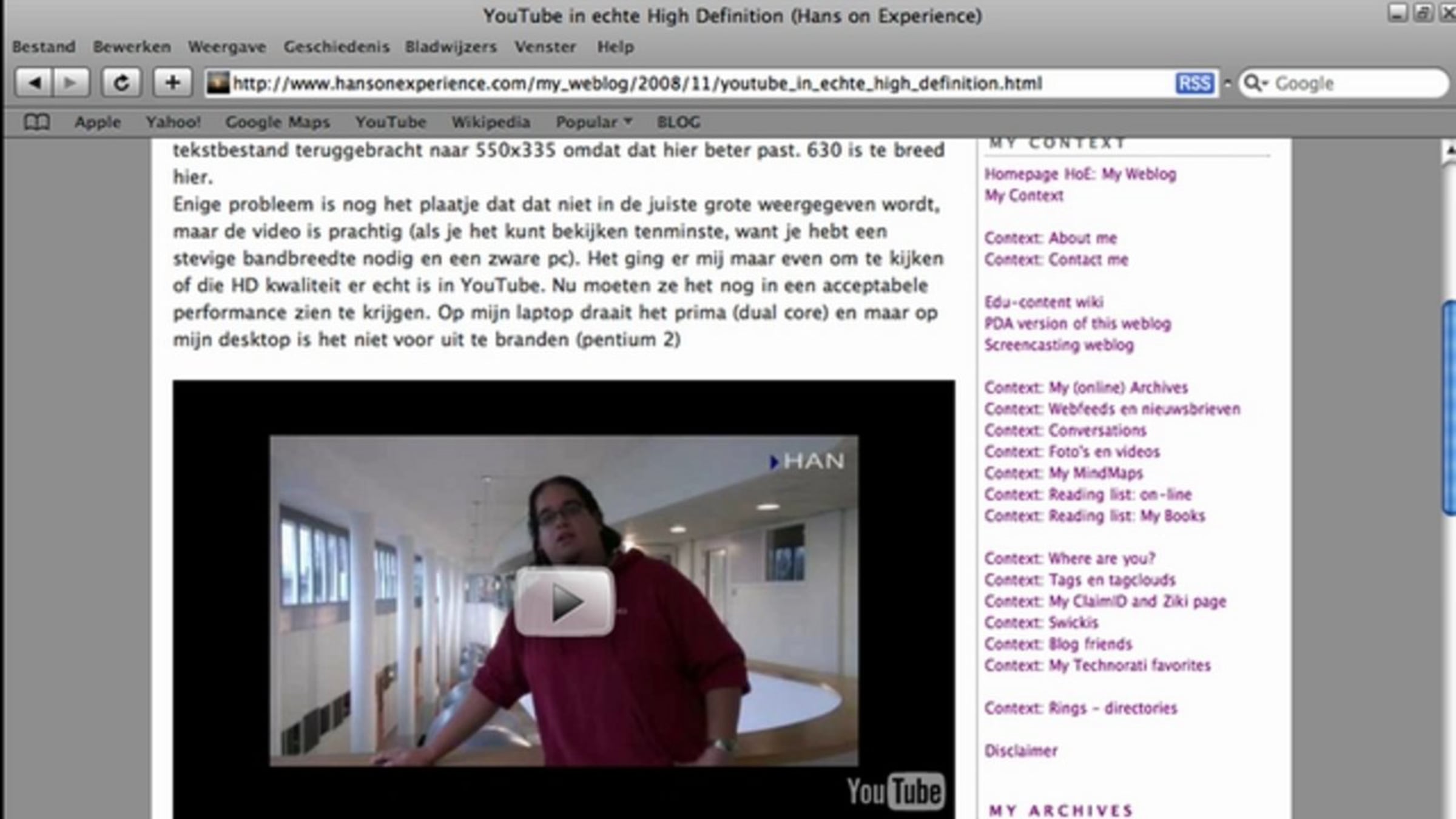
Task: Click the scrollbar up arrow
Action: click(x=1449, y=150)
